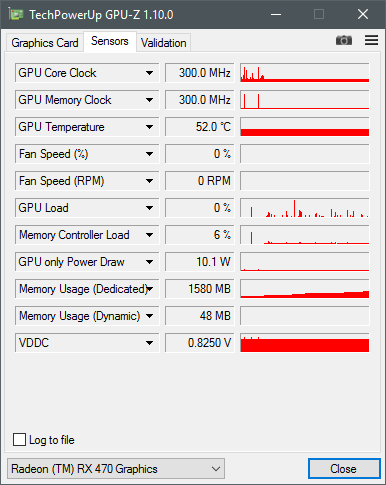Click the GPU only Power Draw dropdown
386x485 pixels.
tap(87, 262)
